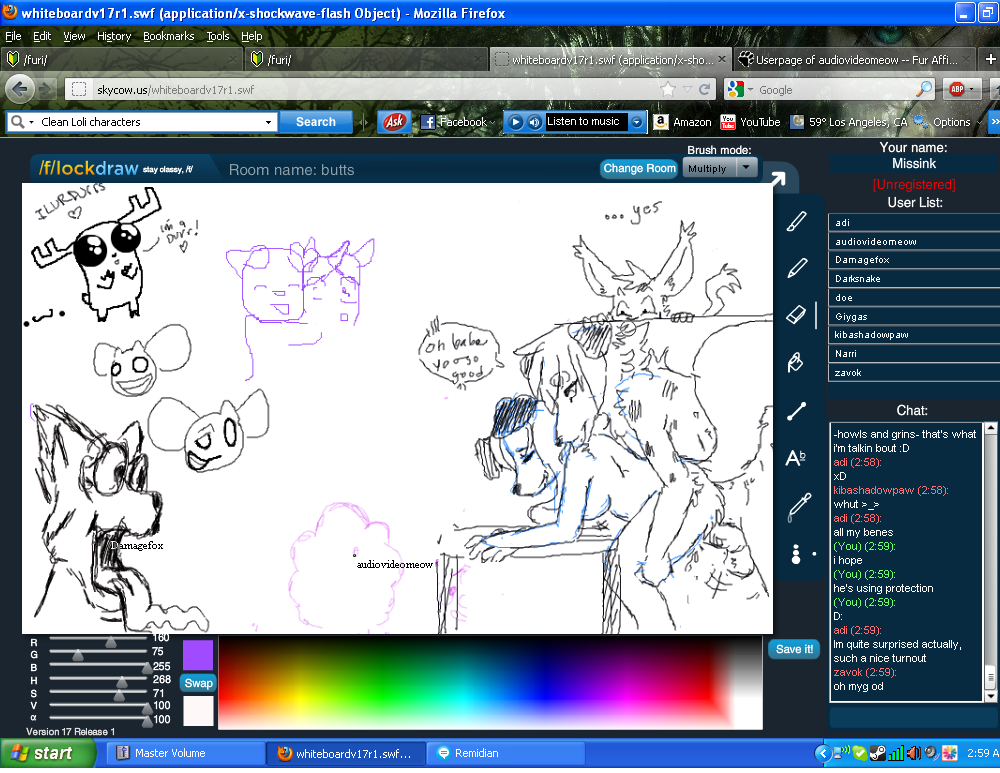The width and height of the screenshot is (1000, 773).
Task: Click the Google search magnifier icon
Action: (x=923, y=89)
